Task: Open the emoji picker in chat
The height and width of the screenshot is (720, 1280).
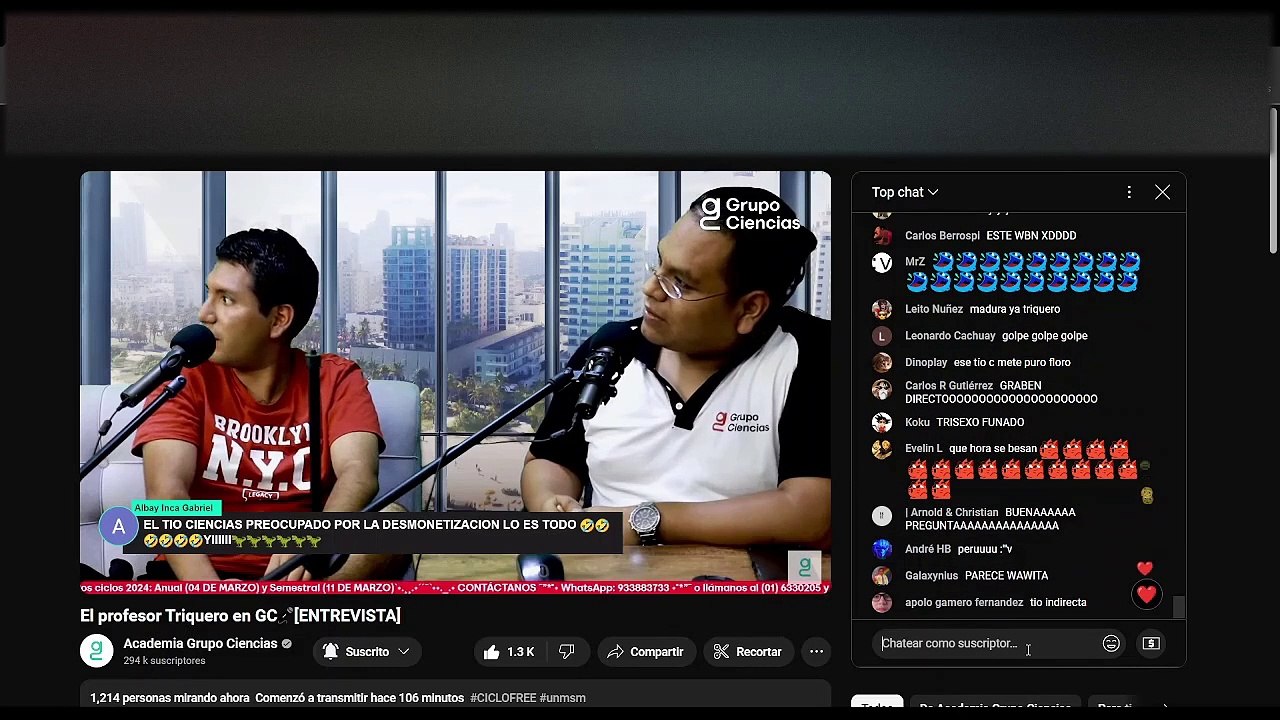Action: 1111,644
